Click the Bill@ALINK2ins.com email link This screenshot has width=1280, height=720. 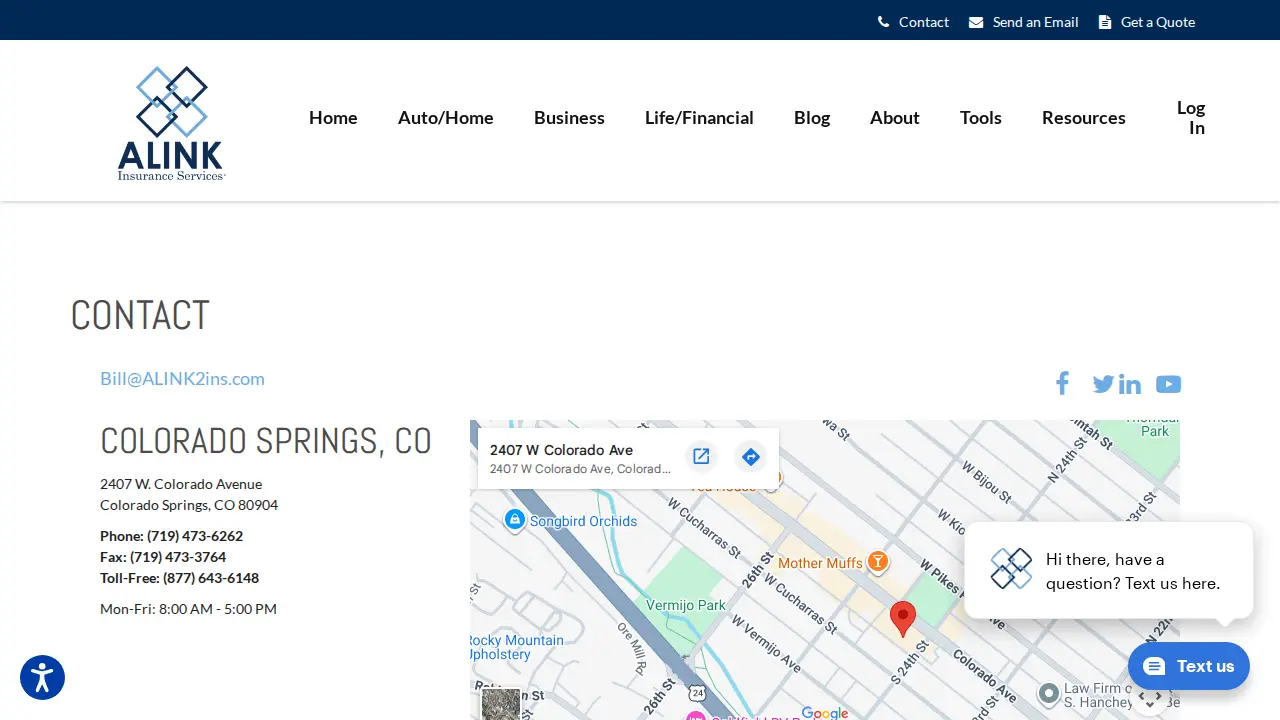pos(182,378)
